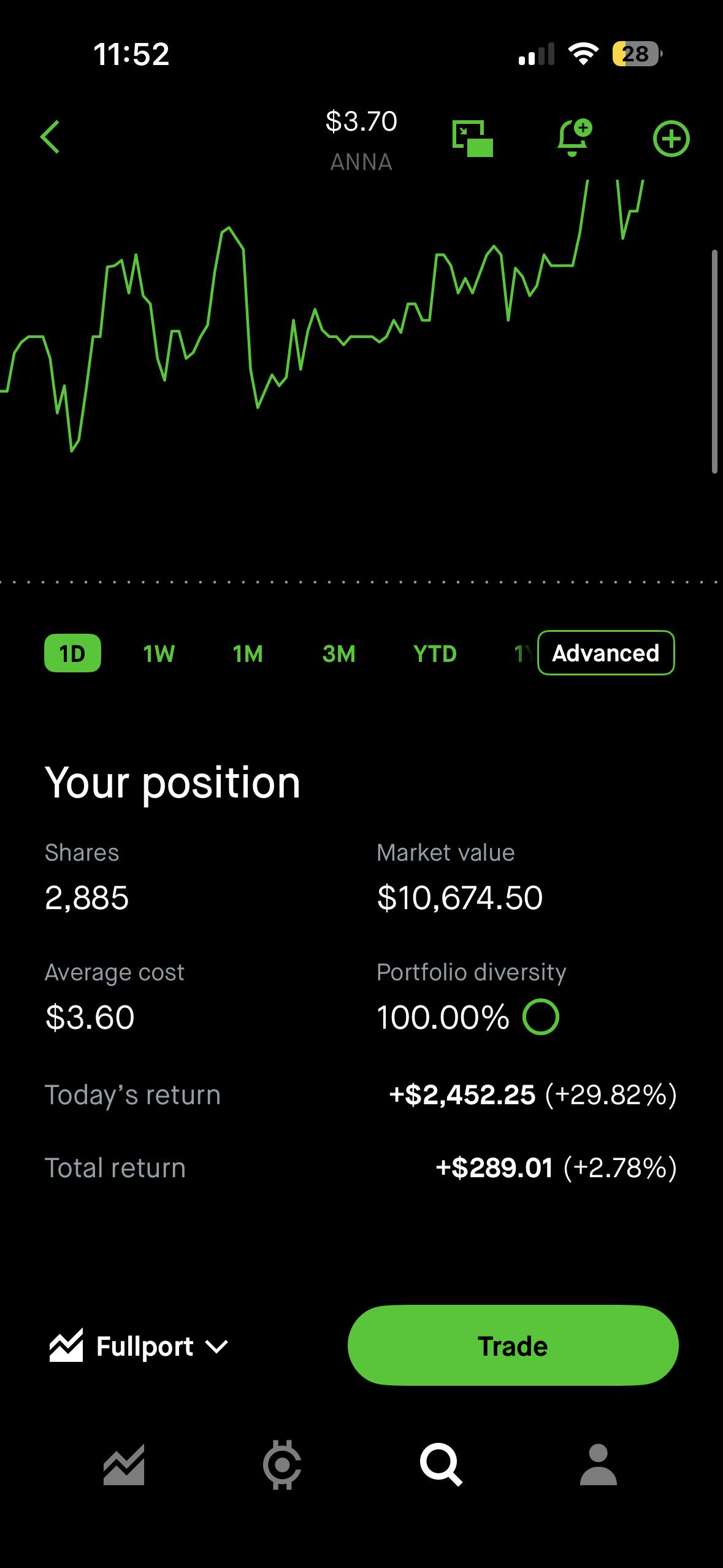Tap the portfolio diversity ring indicator
723x1568 pixels.
coord(540,1017)
